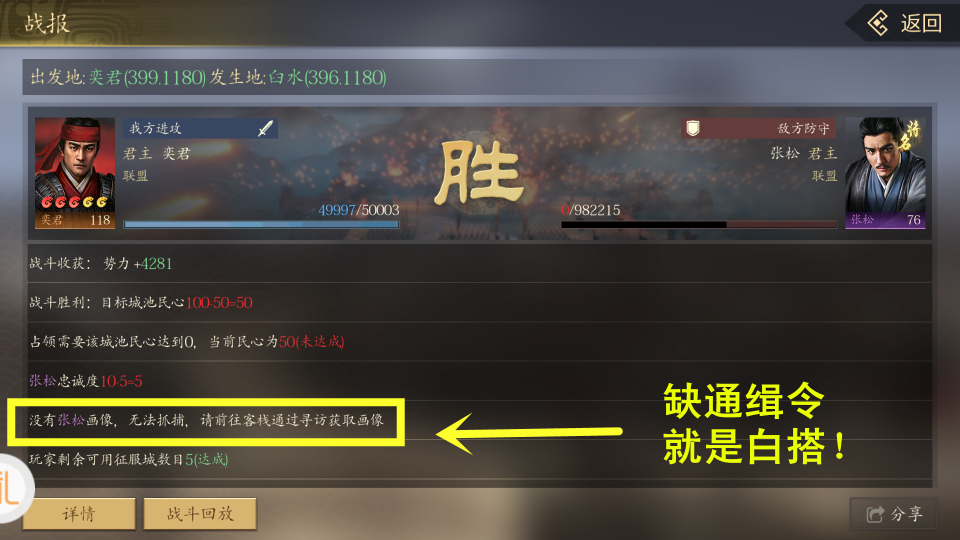
Task: Play the 战斗回放 battle replay
Action: (200, 513)
